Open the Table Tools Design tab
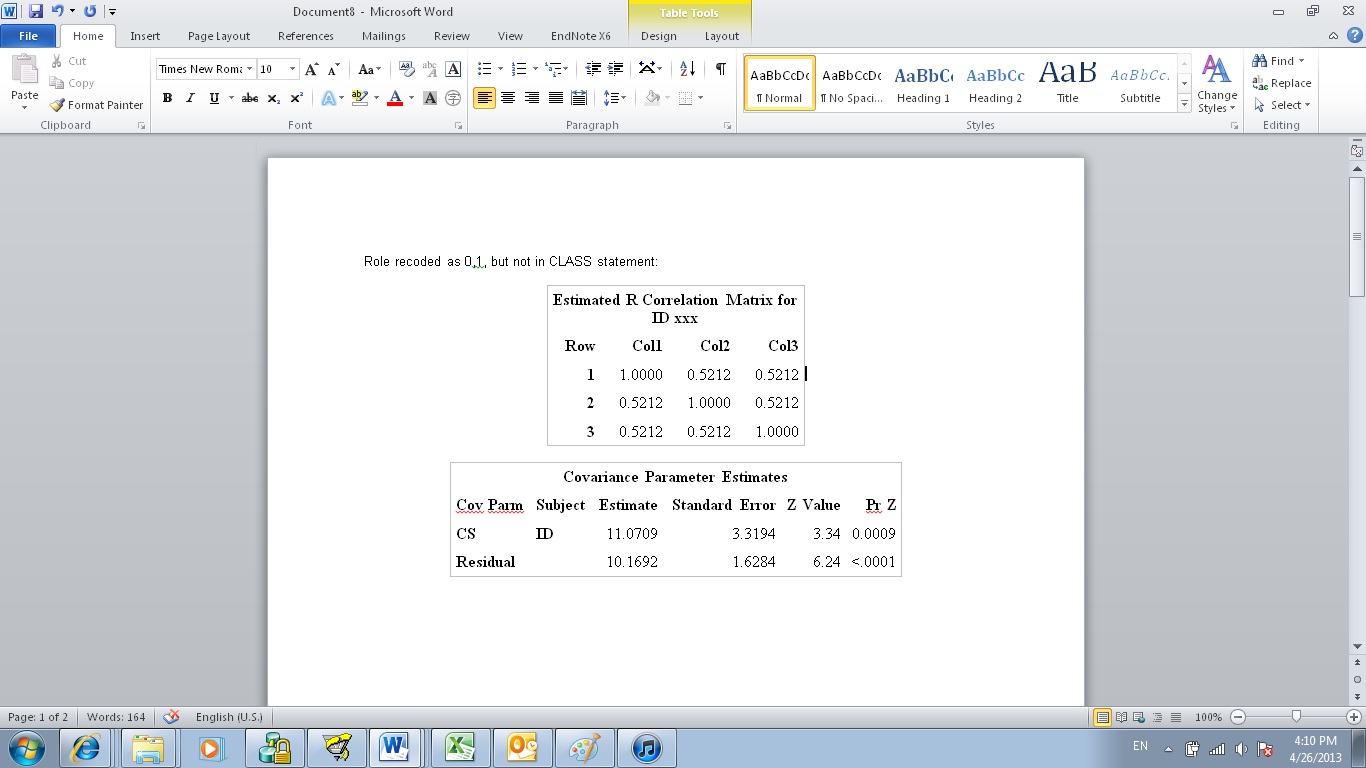This screenshot has width=1366, height=768. point(658,35)
